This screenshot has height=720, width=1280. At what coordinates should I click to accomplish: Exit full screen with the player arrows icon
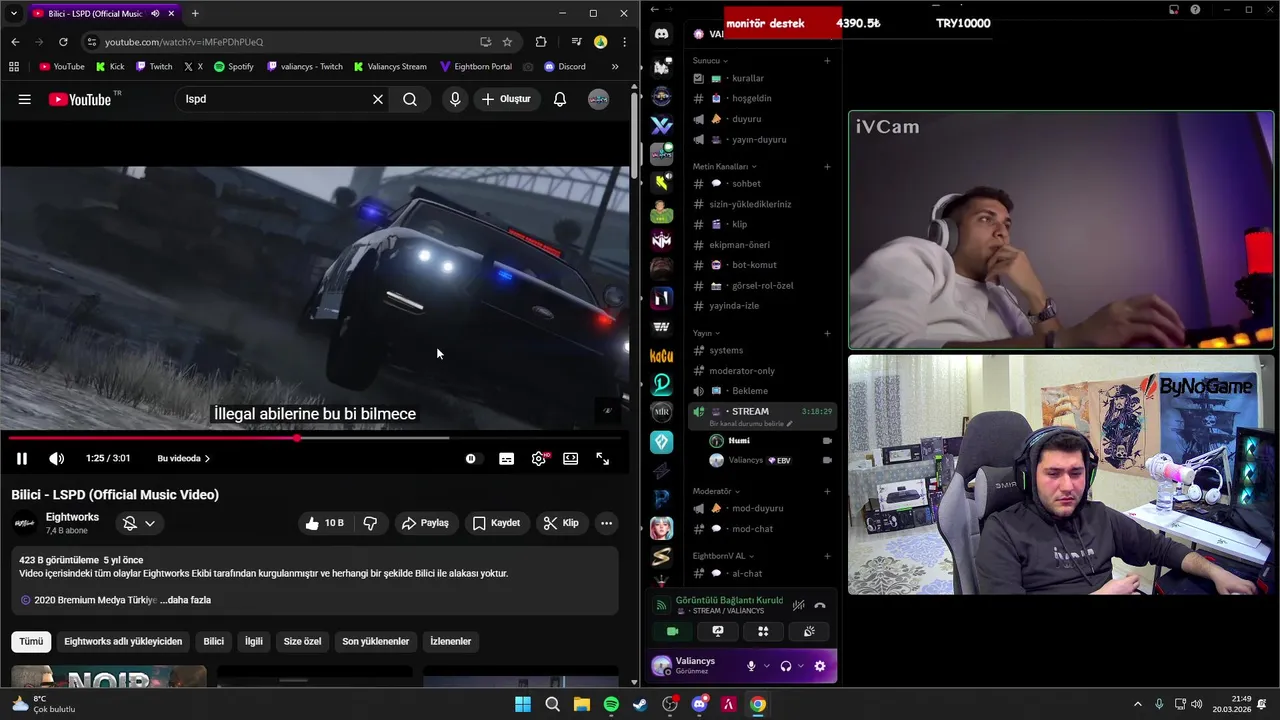pyautogui.click(x=603, y=458)
